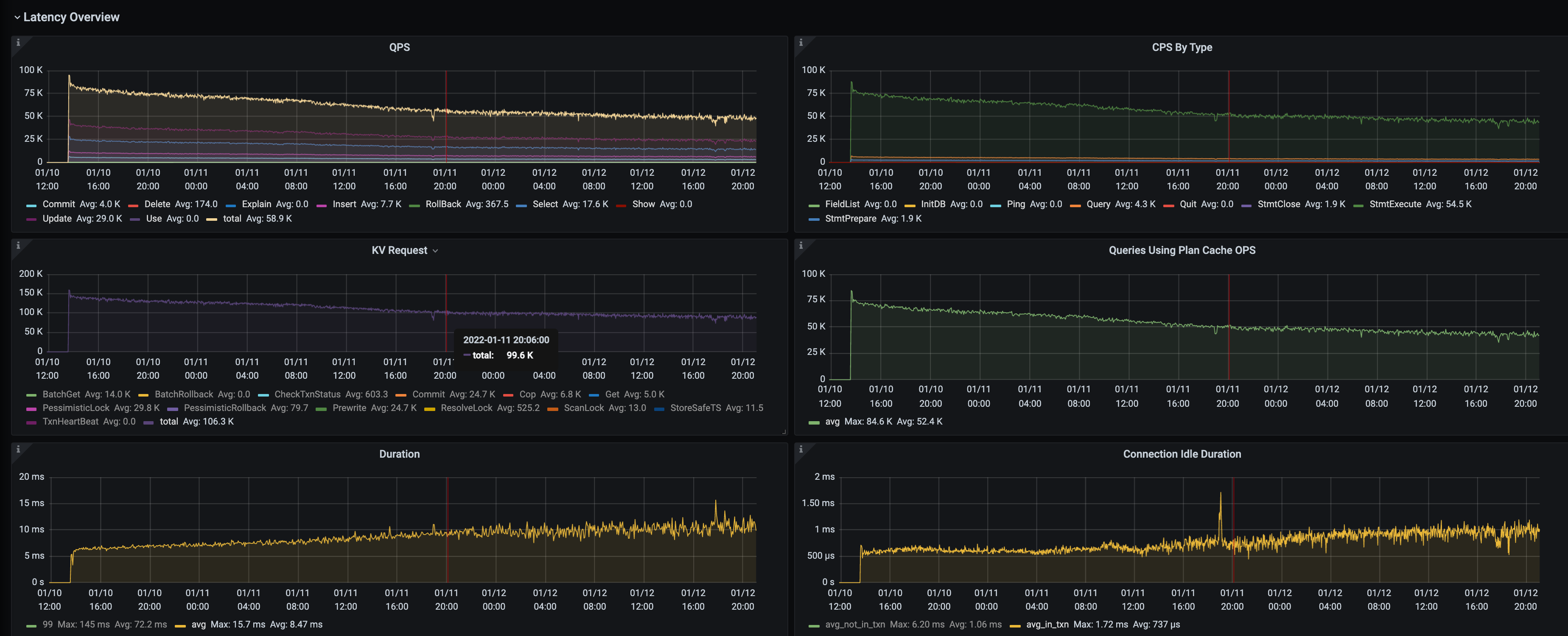1568x636 pixels.
Task: Click the info icon on CPS By Type panel
Action: 802,42
